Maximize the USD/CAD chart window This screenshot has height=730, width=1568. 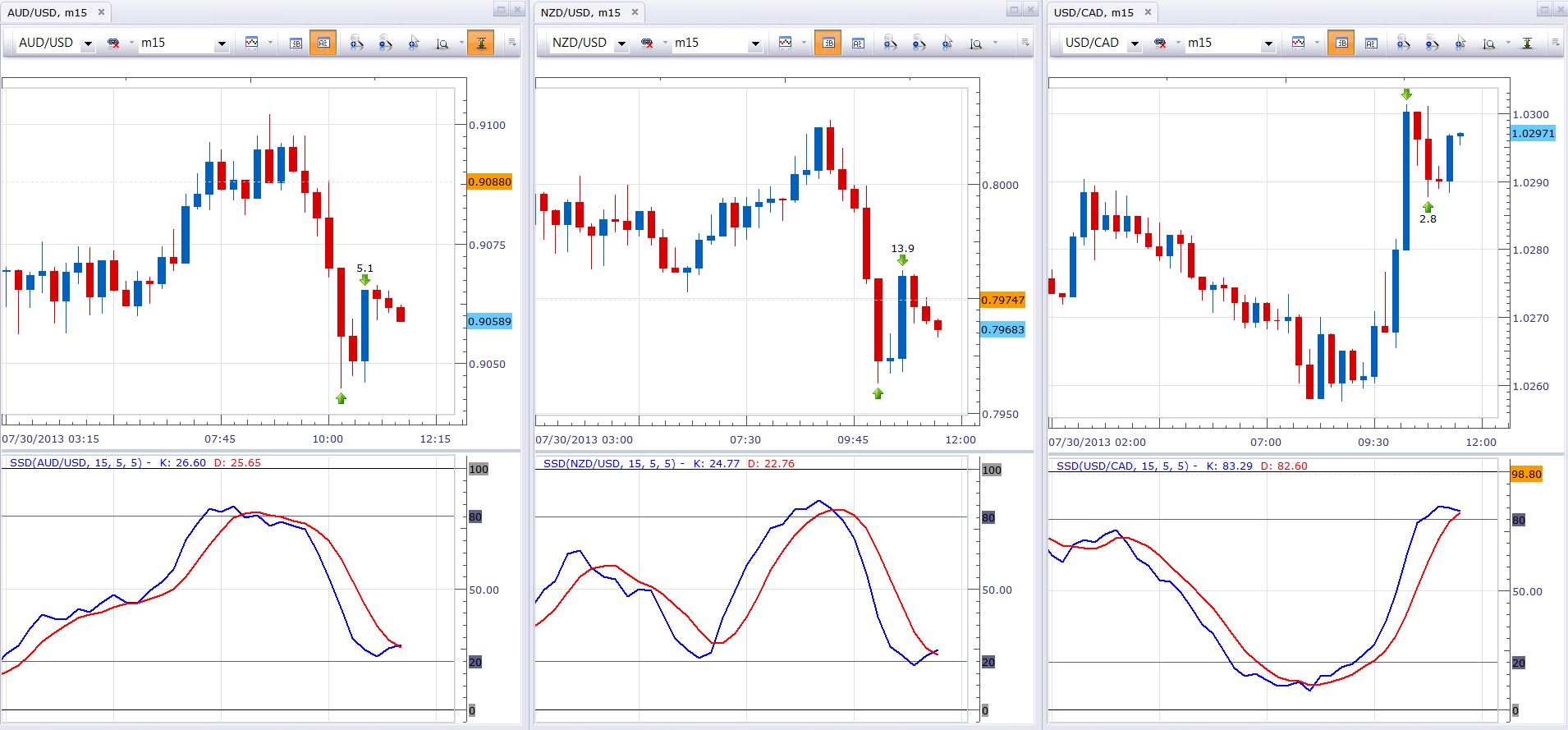[x=1544, y=10]
